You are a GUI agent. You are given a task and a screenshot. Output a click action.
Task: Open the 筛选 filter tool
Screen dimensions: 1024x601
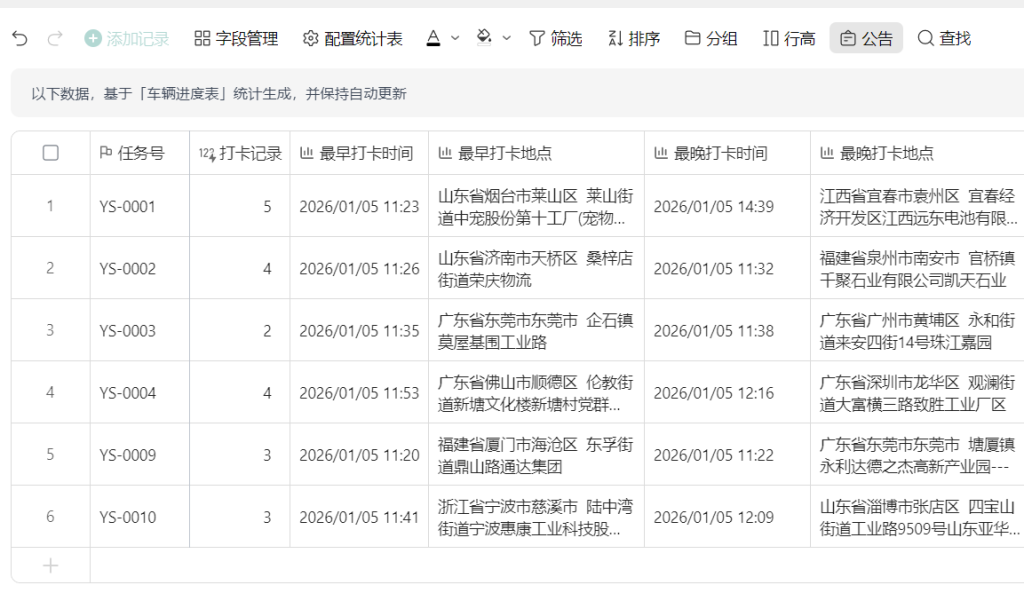coord(555,39)
